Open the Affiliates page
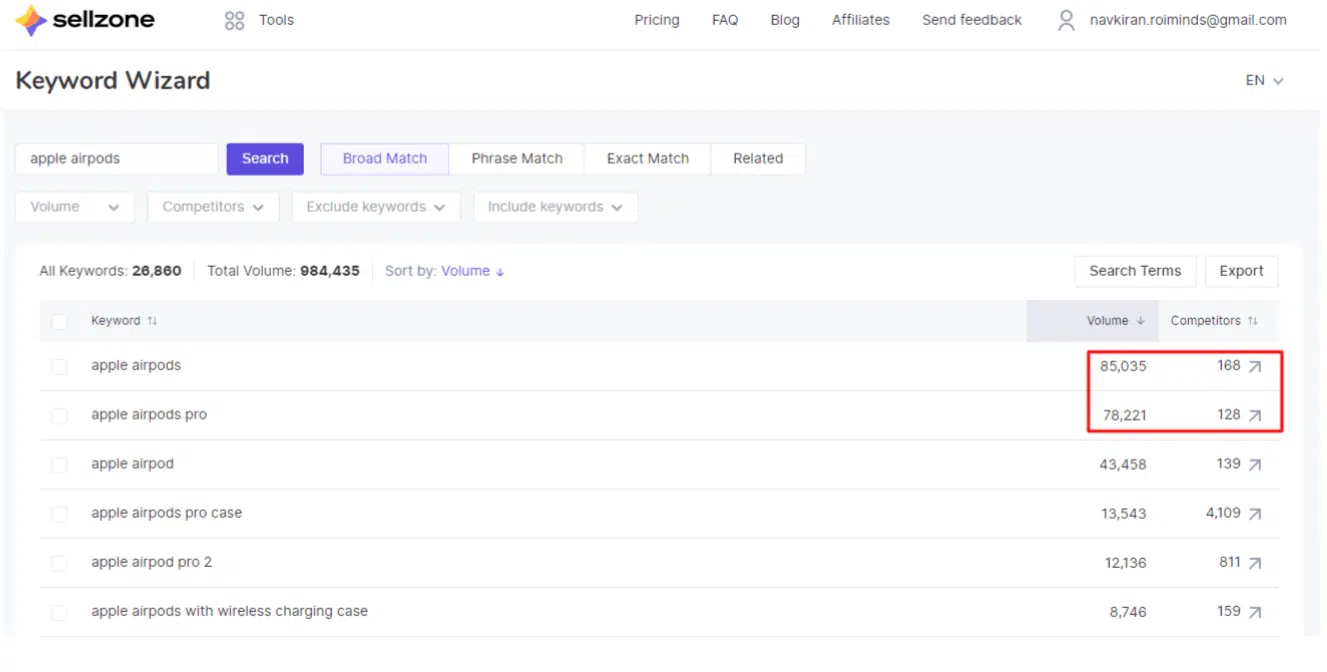Screen dimensions: 1327x672 tap(861, 20)
